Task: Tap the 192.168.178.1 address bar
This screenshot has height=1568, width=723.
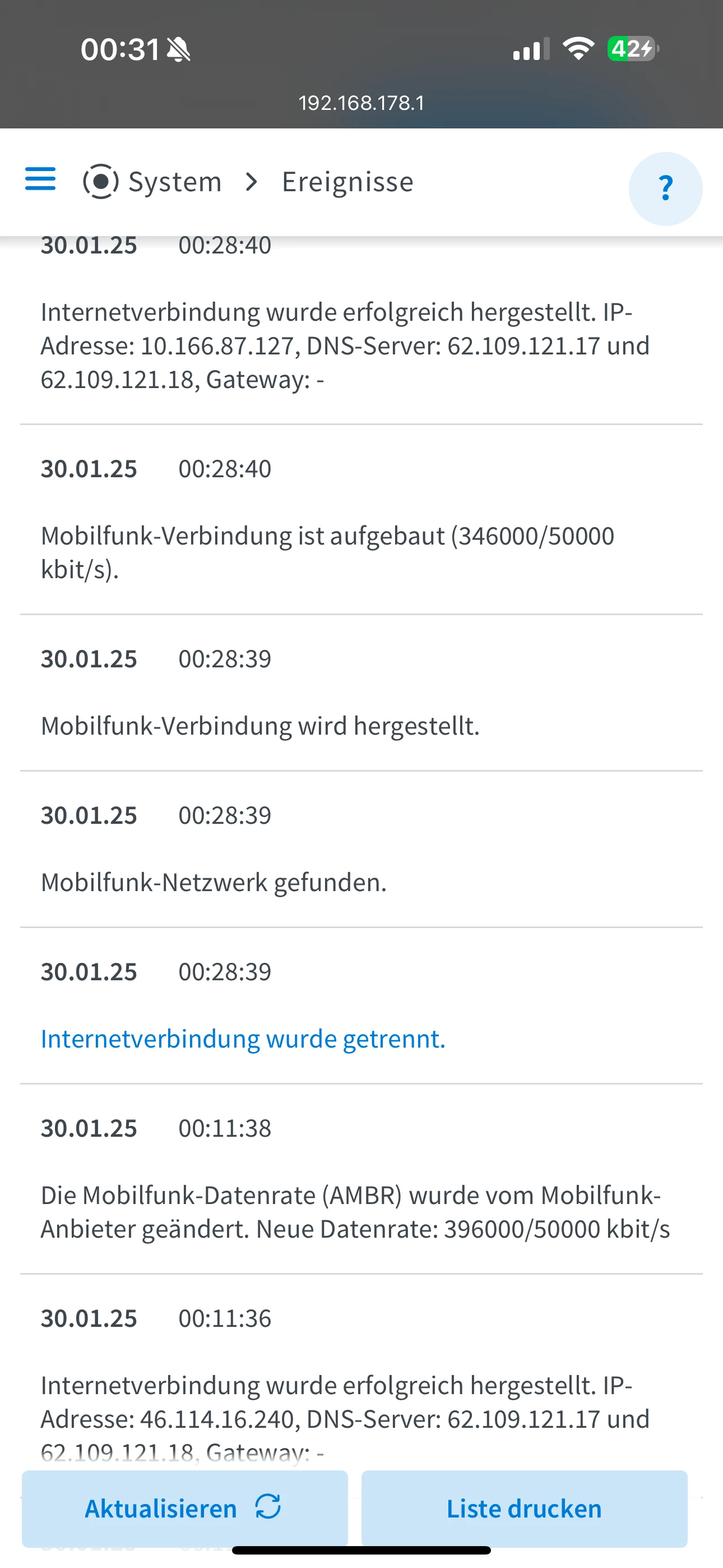Action: pos(361,103)
